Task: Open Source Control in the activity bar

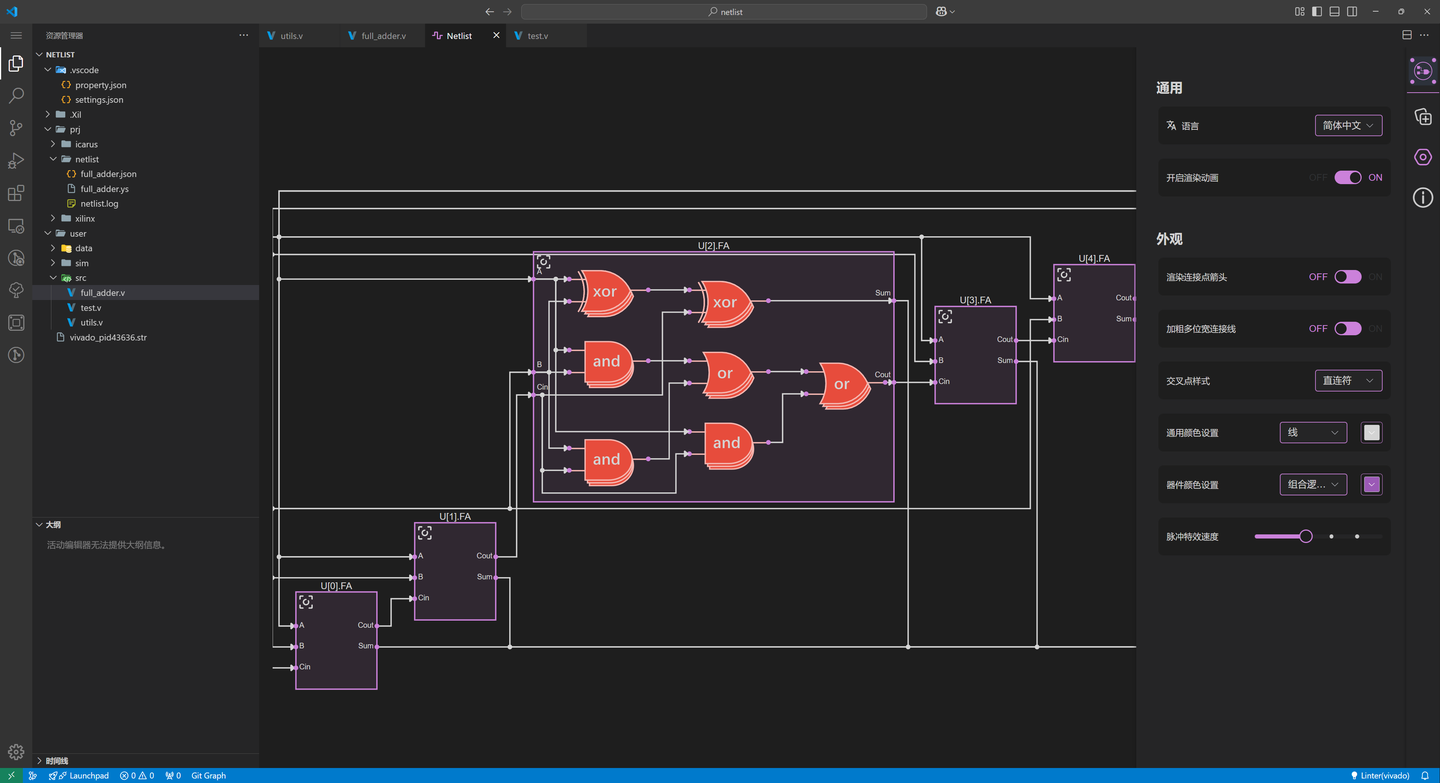Action: [15, 128]
